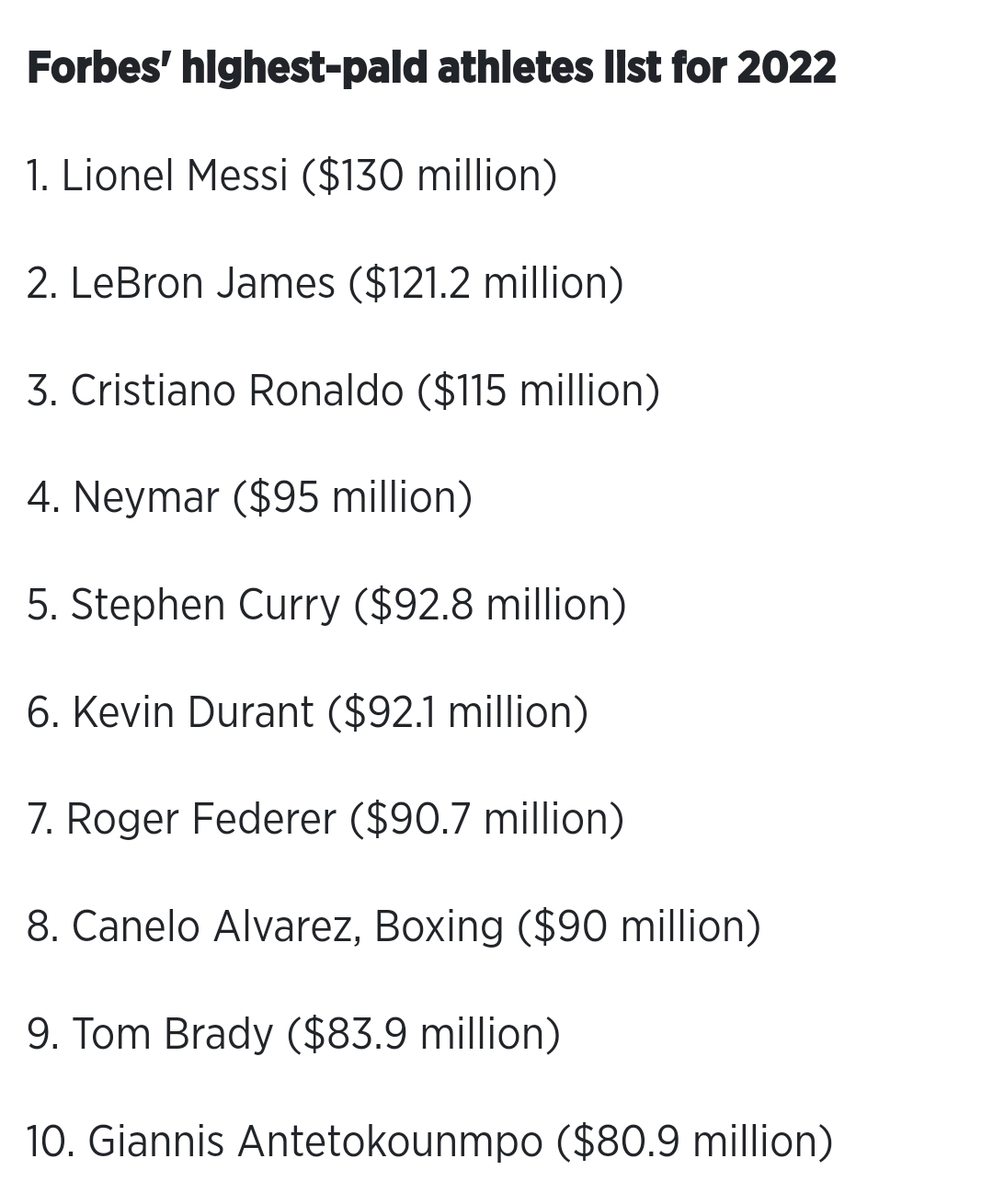Select the Giannis Antetokounmpo name
This screenshot has width=993, height=1204.
315,1142
